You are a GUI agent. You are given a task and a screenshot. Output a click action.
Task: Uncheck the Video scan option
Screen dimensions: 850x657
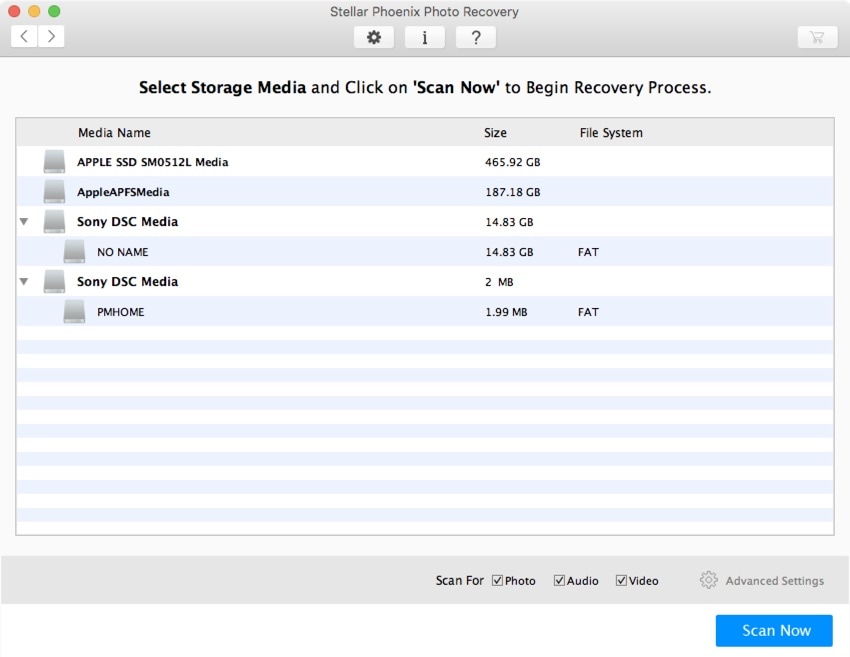[x=621, y=581]
